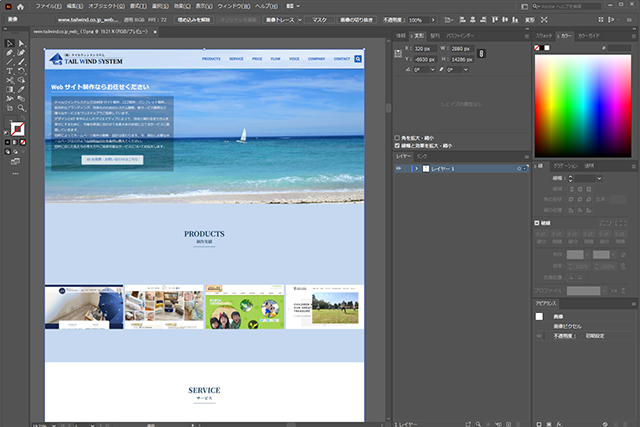Screen dimensions: 640x427
Task: Click the Home icon
Action: [20, 7]
